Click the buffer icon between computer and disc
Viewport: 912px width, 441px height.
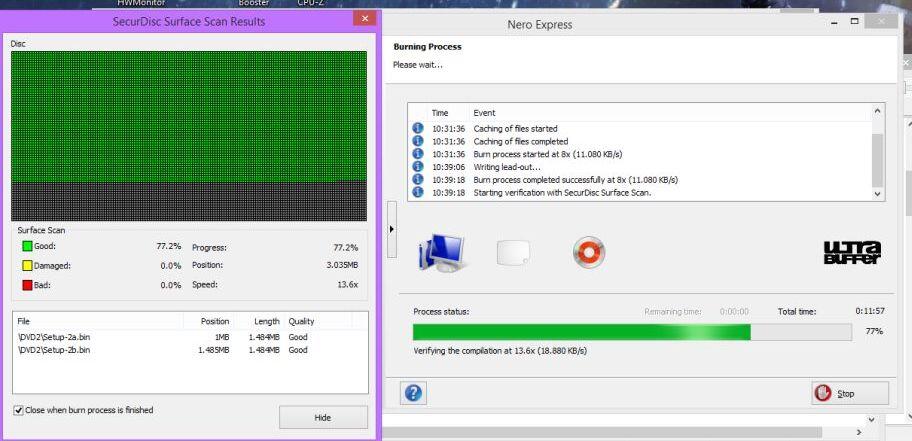point(513,253)
